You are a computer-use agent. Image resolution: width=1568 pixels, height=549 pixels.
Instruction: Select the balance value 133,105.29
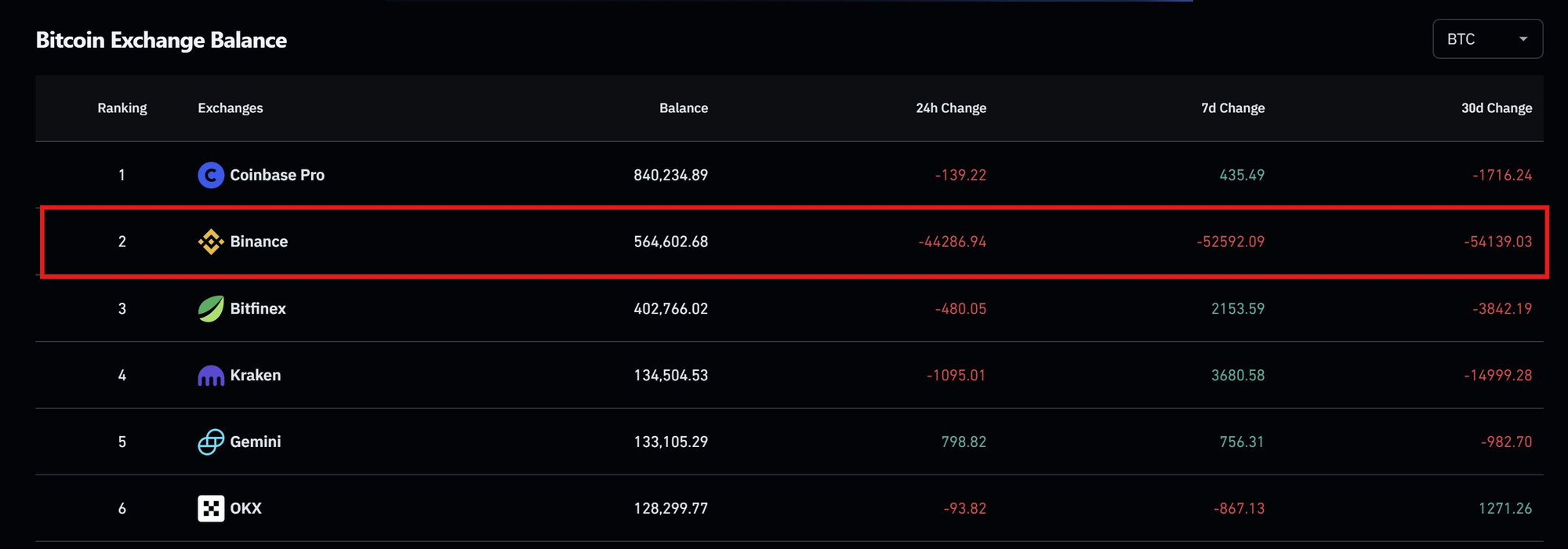(671, 442)
